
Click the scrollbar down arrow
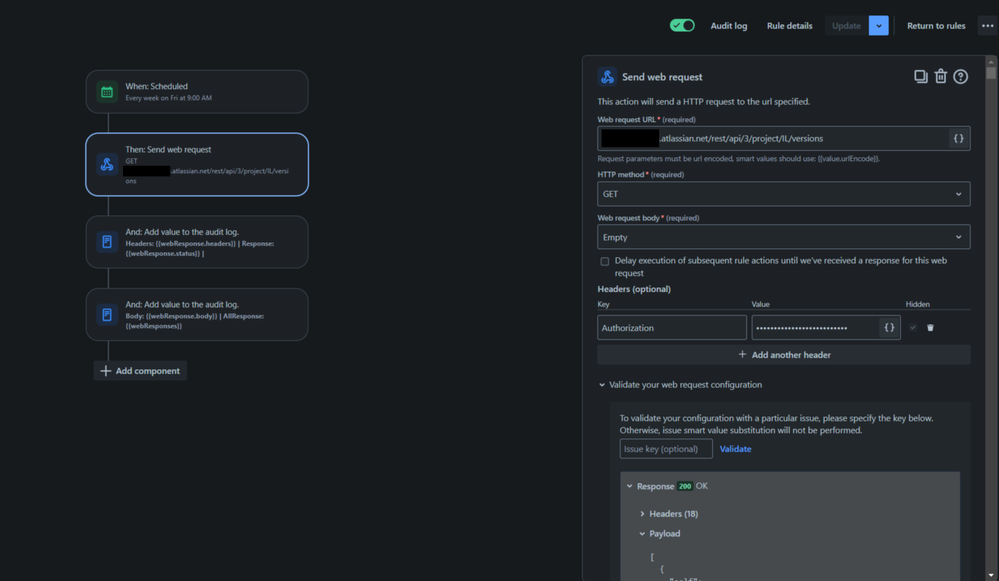(x=991, y=575)
